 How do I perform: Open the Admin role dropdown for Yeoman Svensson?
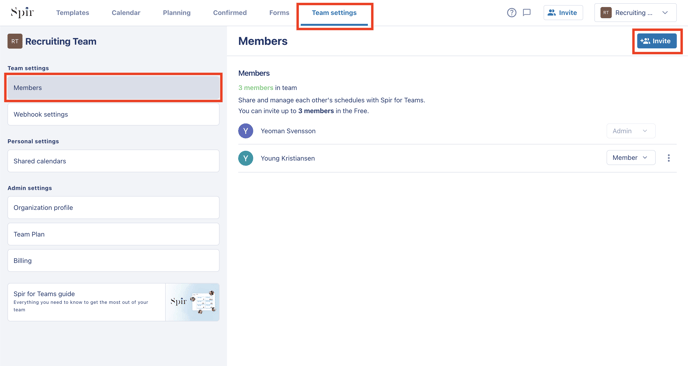click(631, 131)
